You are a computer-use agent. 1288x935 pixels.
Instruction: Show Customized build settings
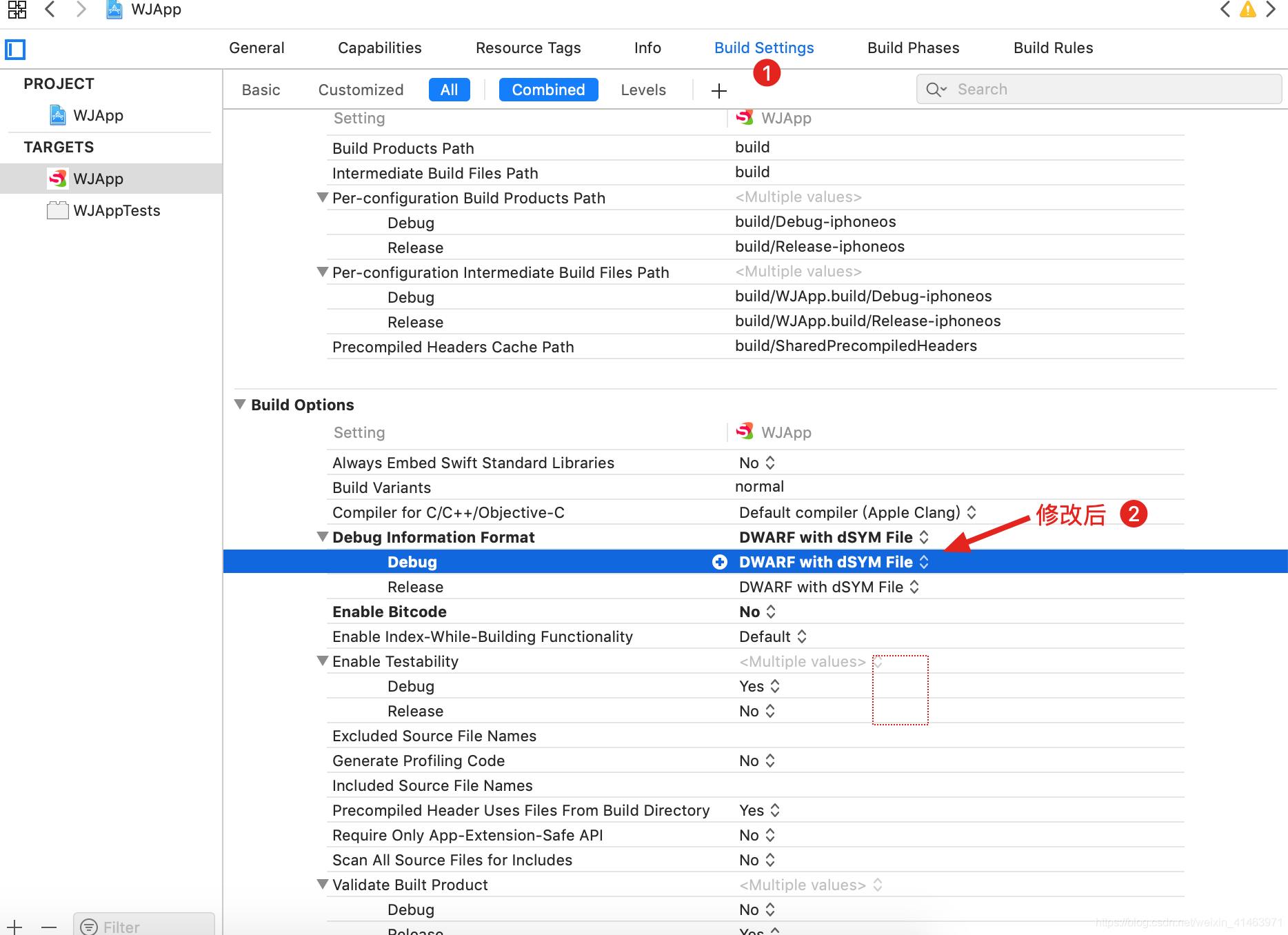(361, 90)
